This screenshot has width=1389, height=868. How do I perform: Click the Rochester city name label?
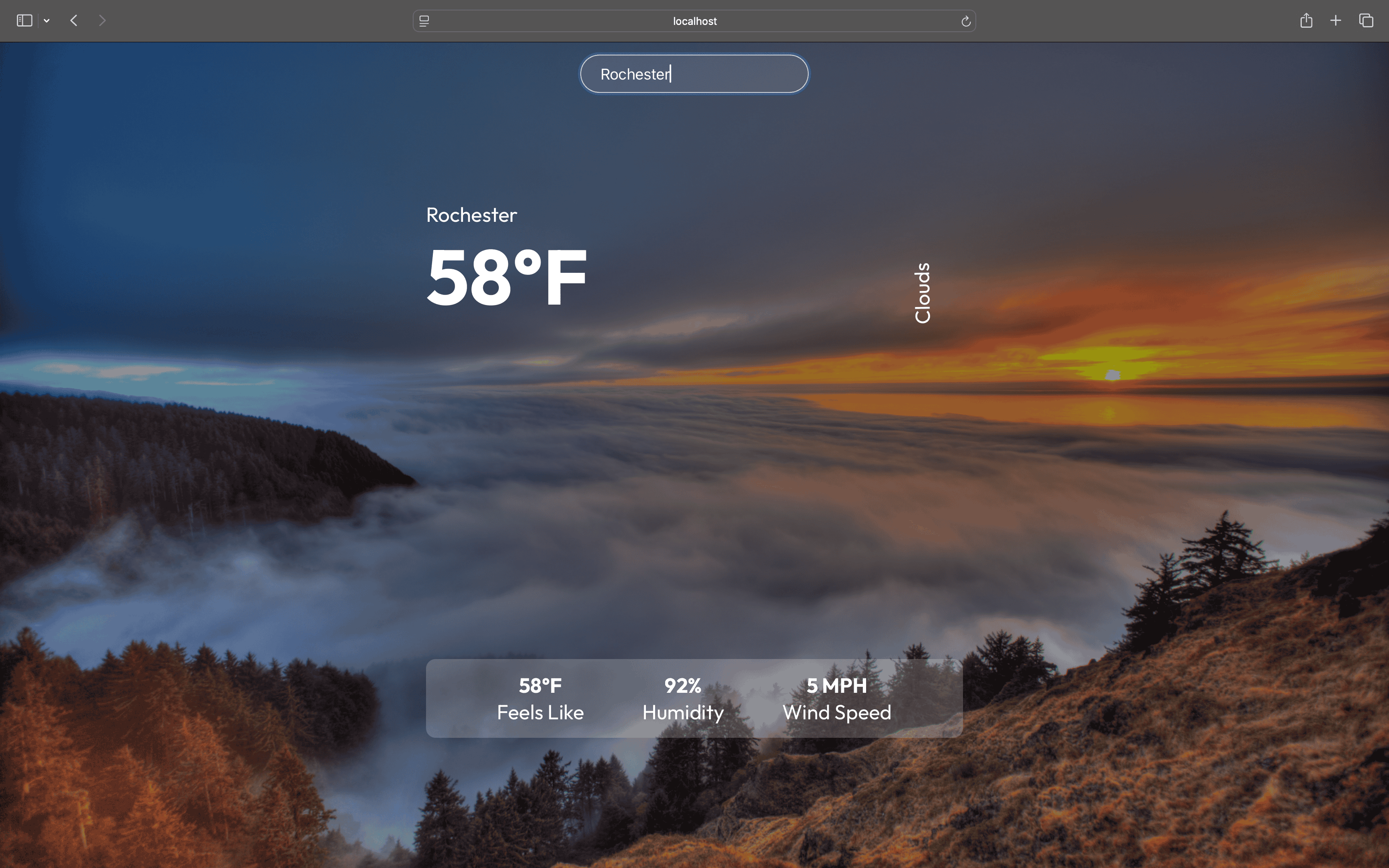(x=471, y=215)
